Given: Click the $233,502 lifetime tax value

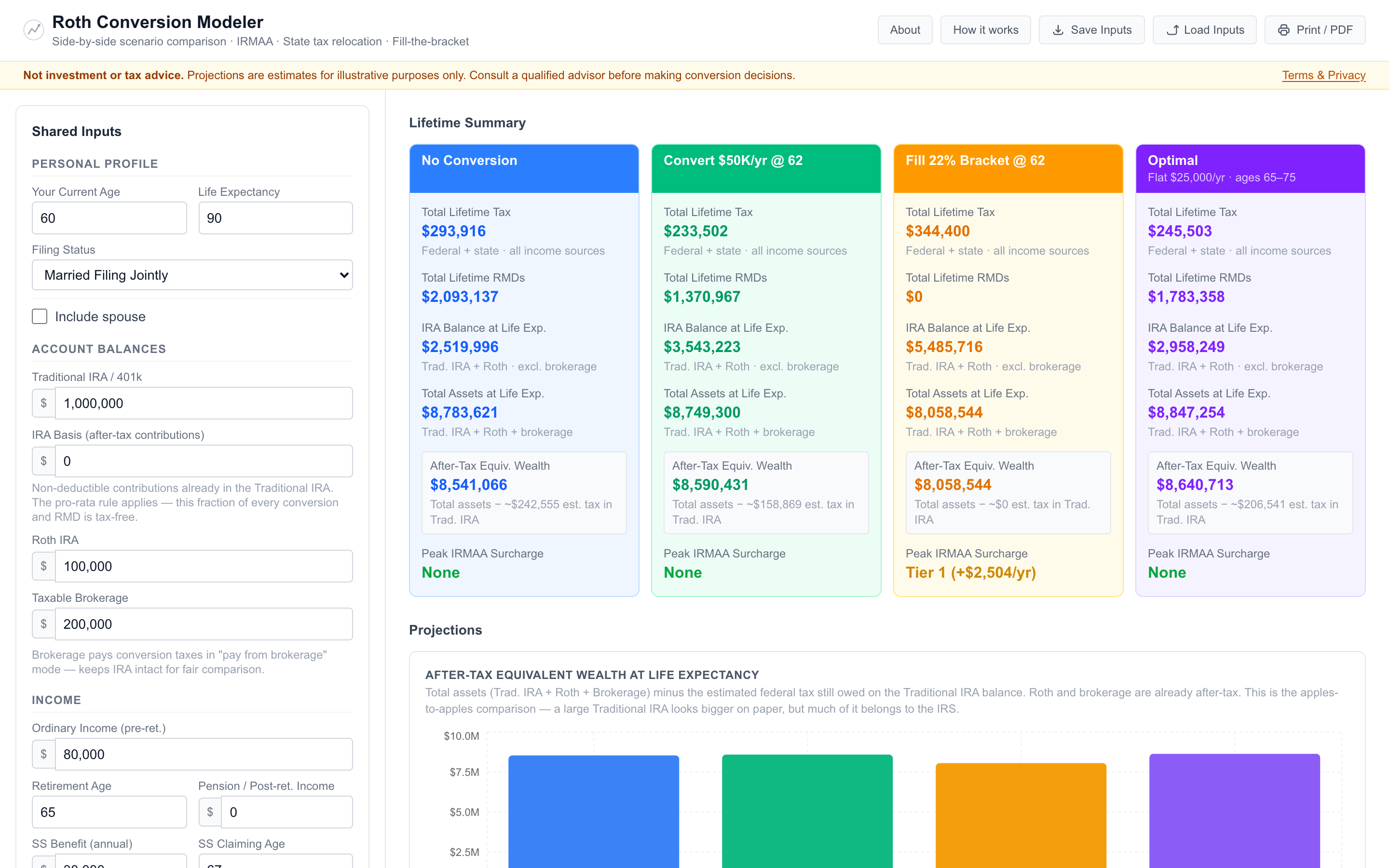Looking at the screenshot, I should pos(695,231).
